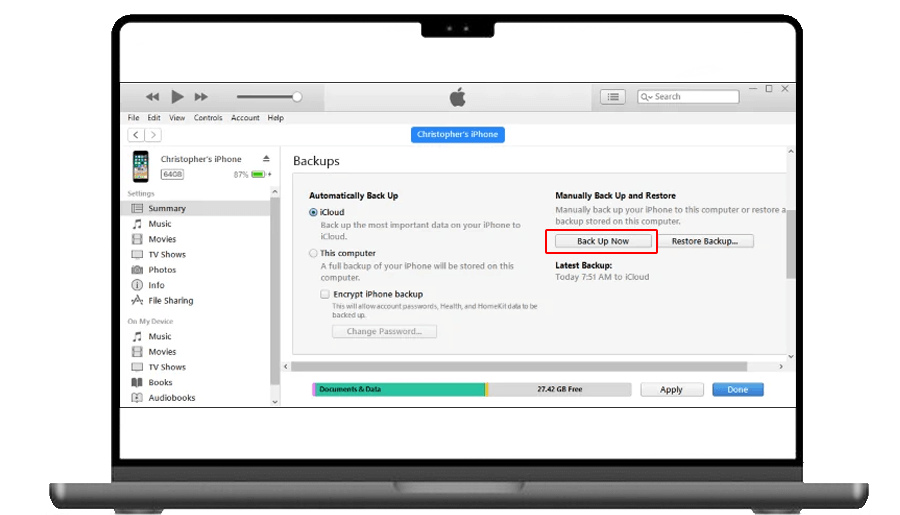Click the battery level icon
900x515 pixels.
point(258,174)
